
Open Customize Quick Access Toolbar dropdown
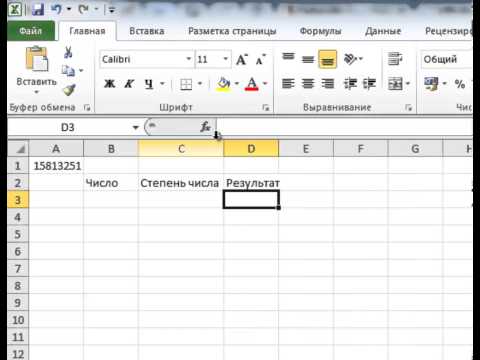112,10
